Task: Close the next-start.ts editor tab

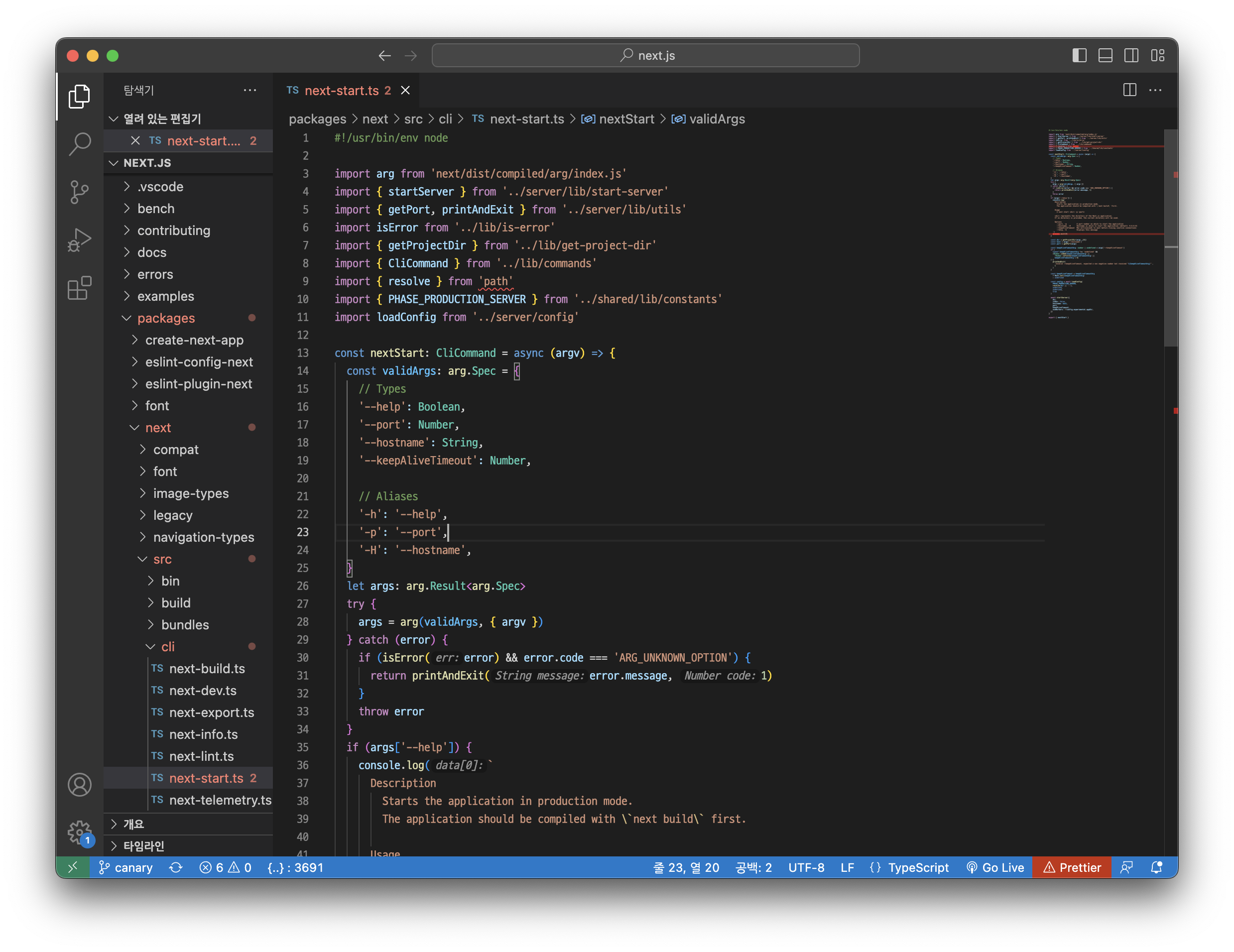Action: [x=405, y=91]
